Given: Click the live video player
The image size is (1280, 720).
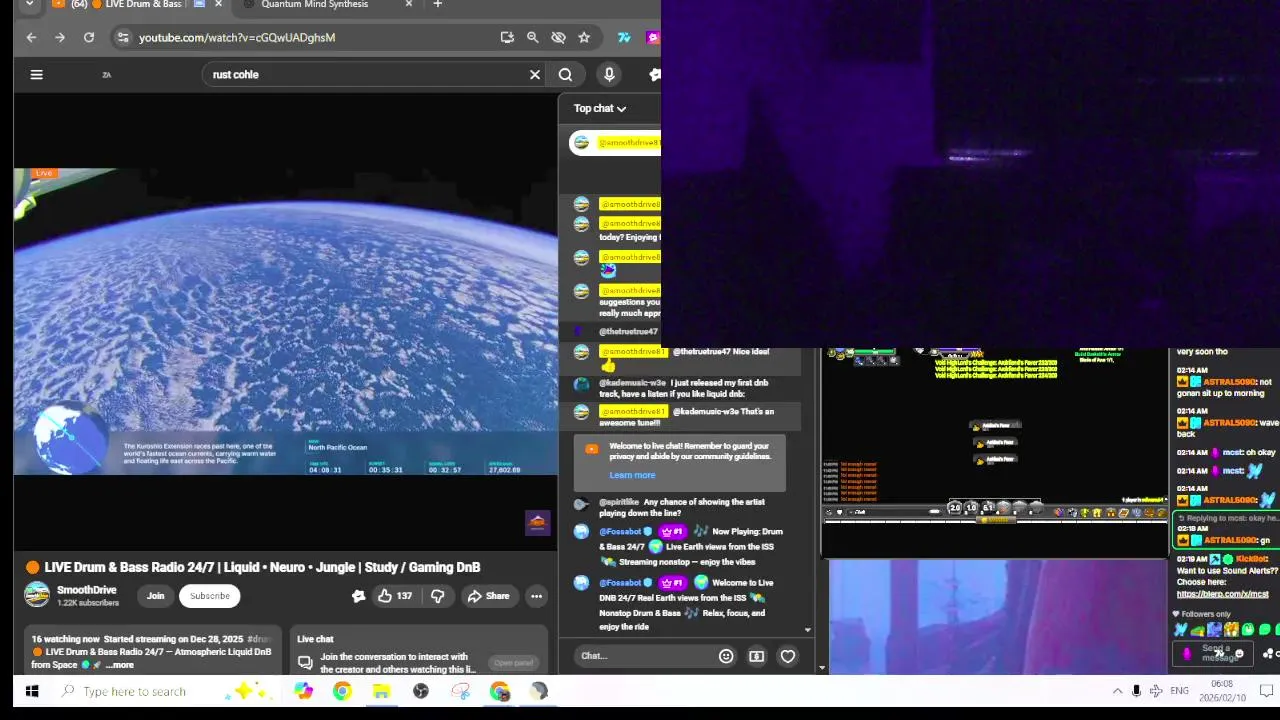Looking at the screenshot, I should (x=285, y=322).
